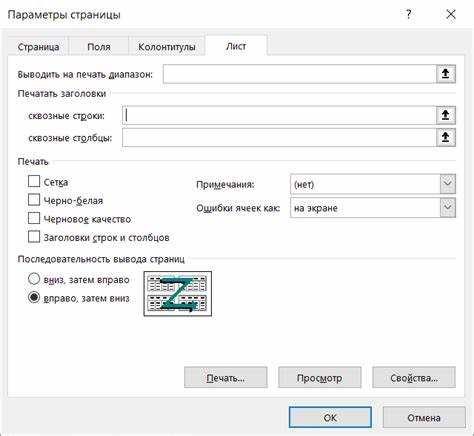
Task: Focus the Выводить на печать диапазон field
Action: coord(300,74)
